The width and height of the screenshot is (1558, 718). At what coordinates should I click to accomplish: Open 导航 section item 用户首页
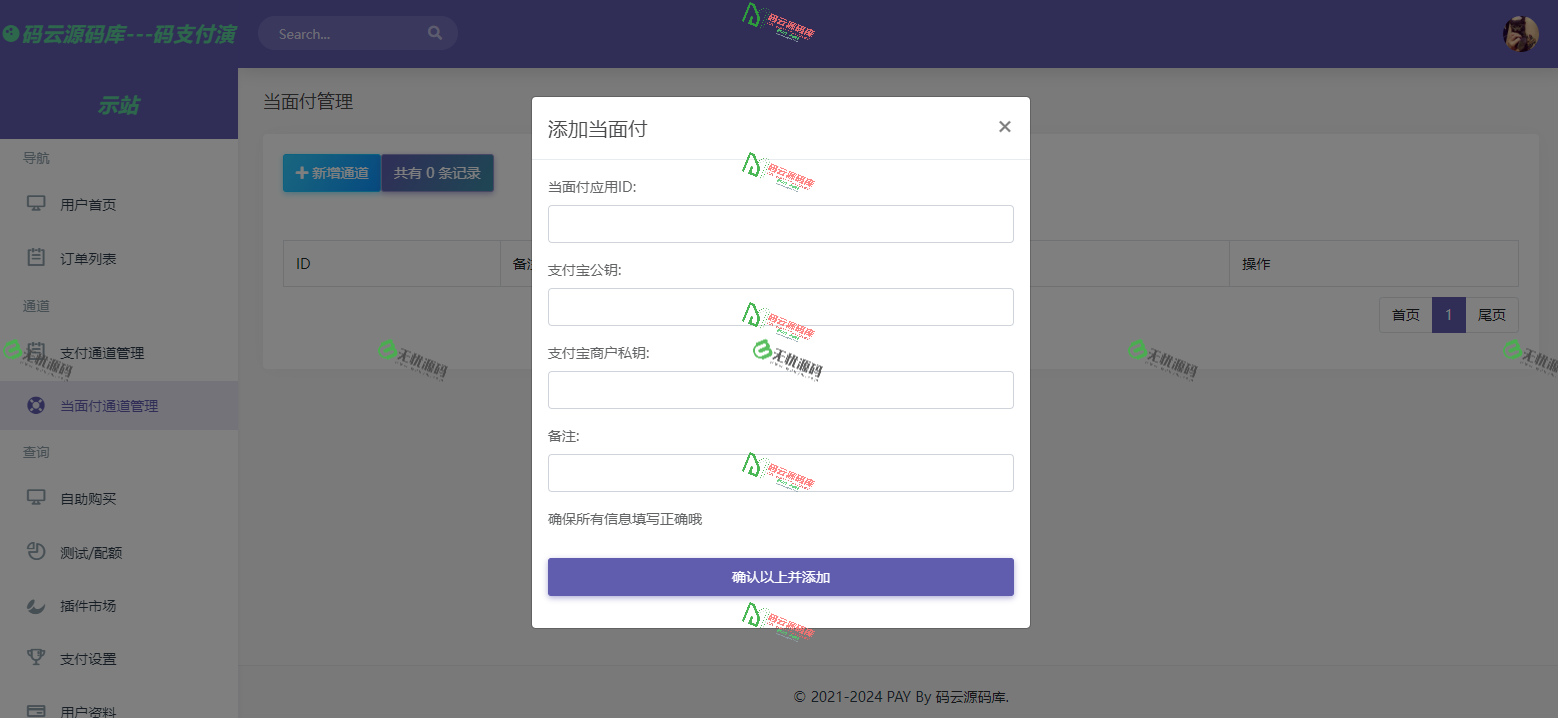90,204
